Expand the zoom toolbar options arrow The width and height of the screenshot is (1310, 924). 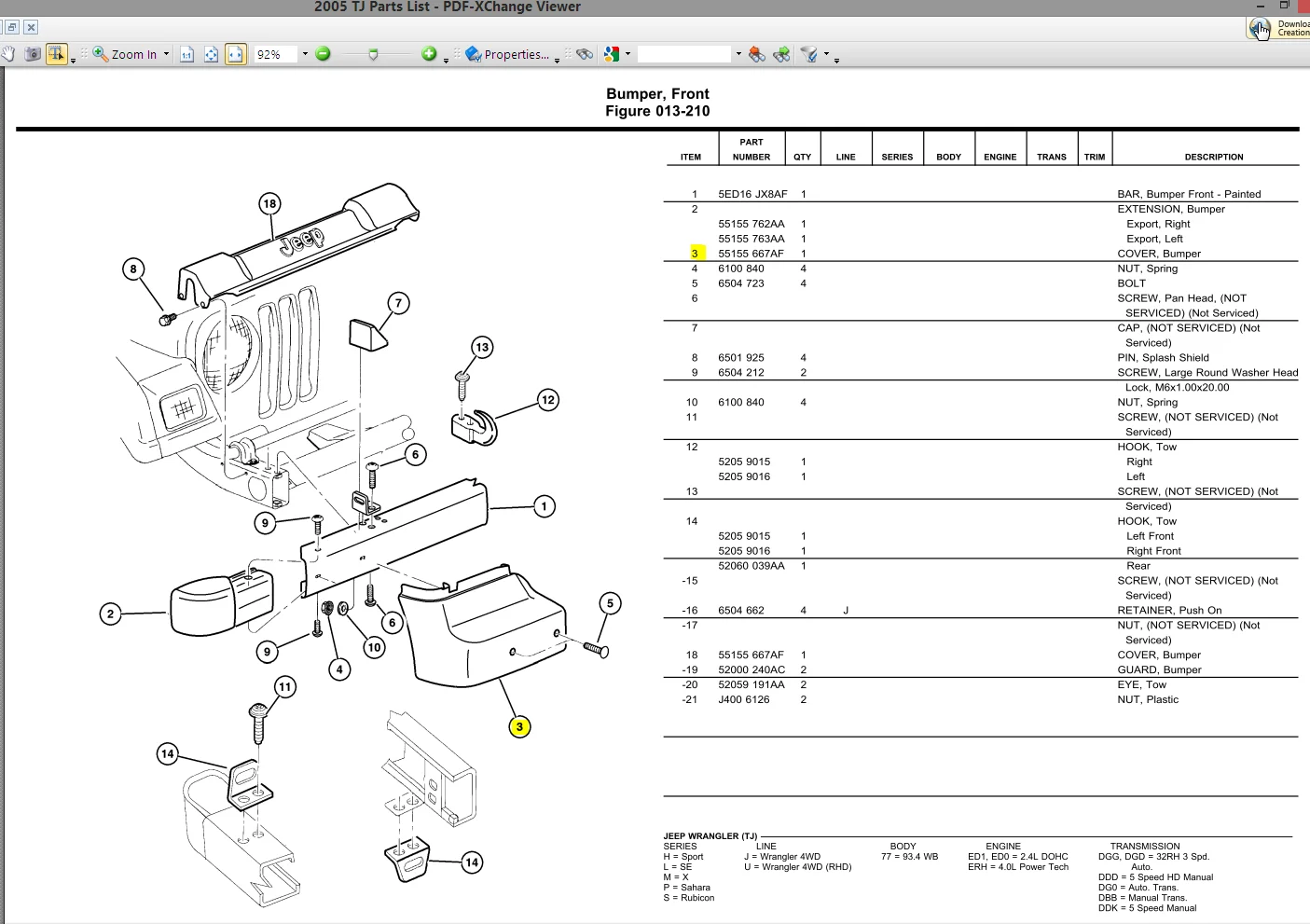[x=446, y=61]
